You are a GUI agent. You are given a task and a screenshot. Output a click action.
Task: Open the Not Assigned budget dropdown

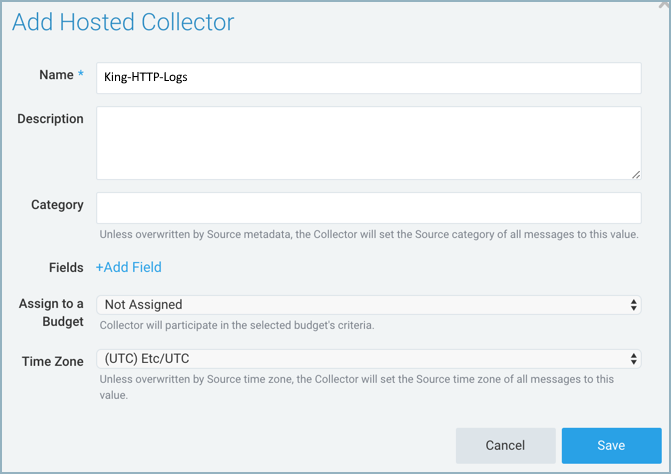368,305
